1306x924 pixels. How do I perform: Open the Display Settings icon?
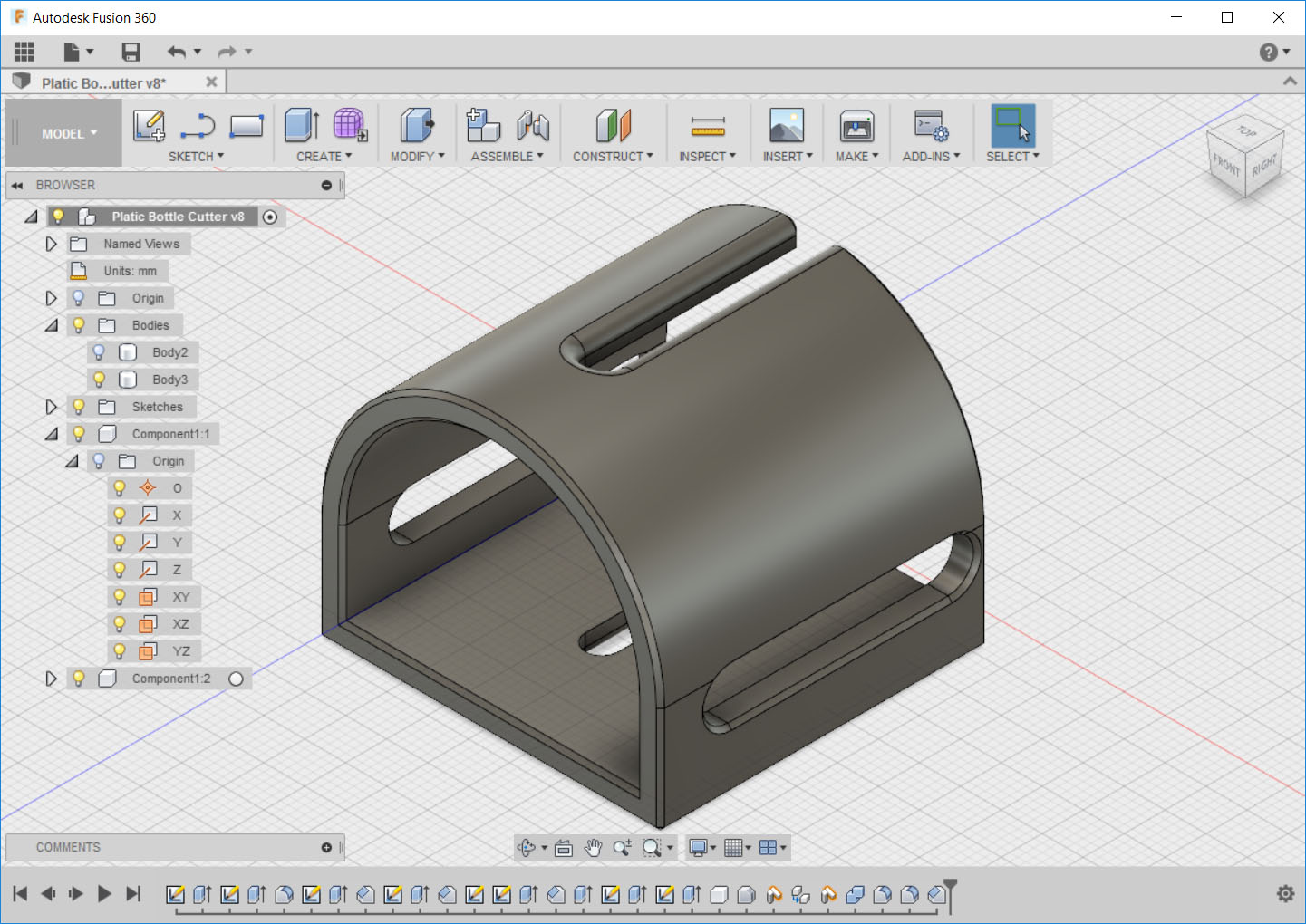point(699,848)
